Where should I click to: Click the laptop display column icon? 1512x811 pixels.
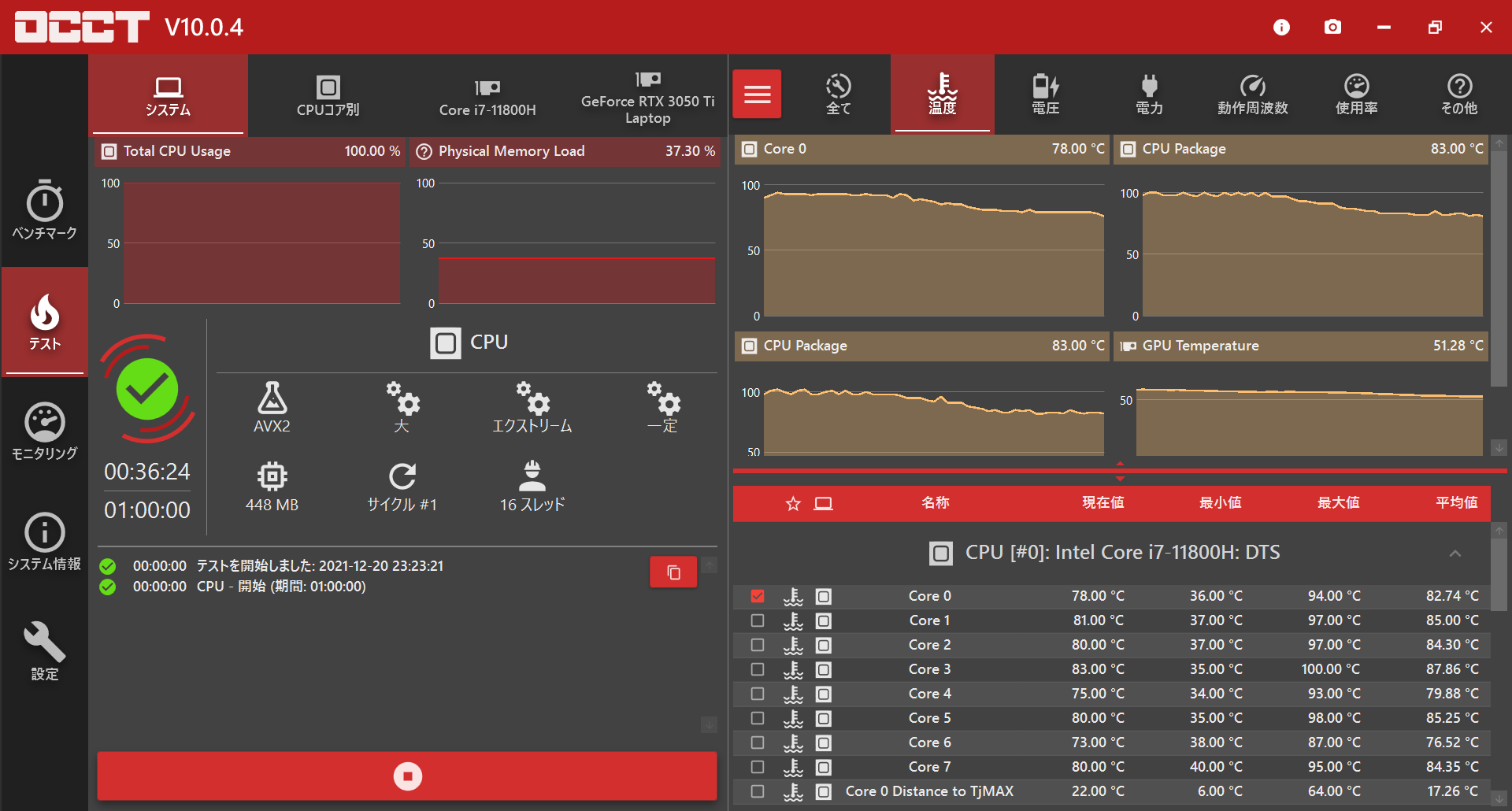pyautogui.click(x=823, y=503)
